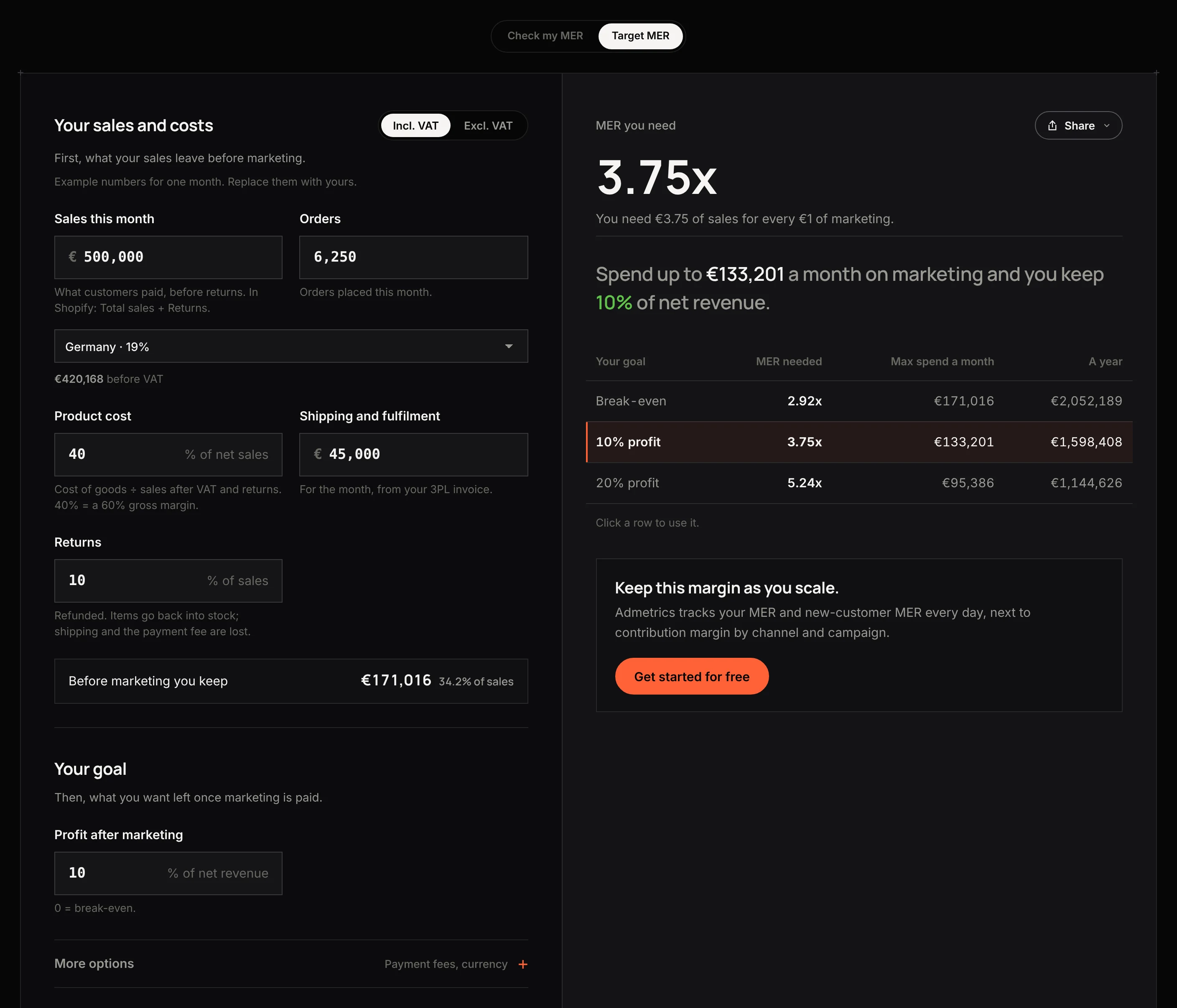Screen dimensions: 1177x1008
Task: Edit the Orders input field
Action: [x=413, y=257]
